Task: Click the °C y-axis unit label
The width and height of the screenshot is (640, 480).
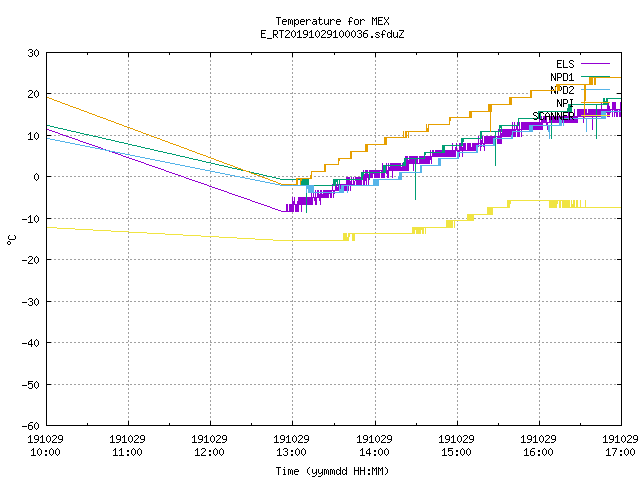Action: pyautogui.click(x=11, y=240)
